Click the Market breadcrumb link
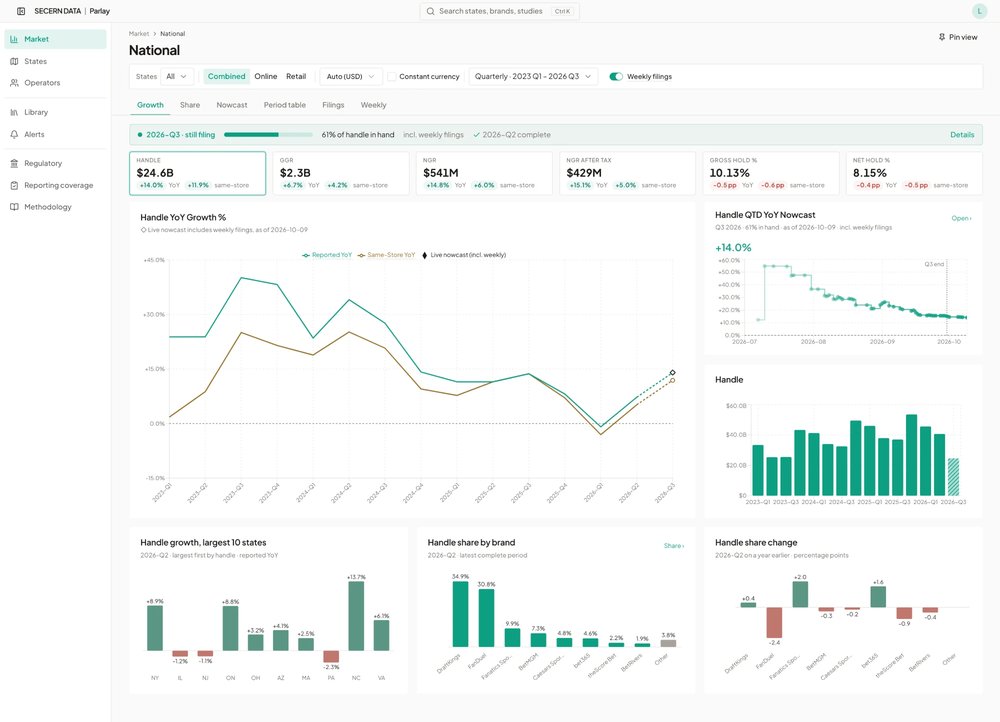This screenshot has height=722, width=1000. 139,34
